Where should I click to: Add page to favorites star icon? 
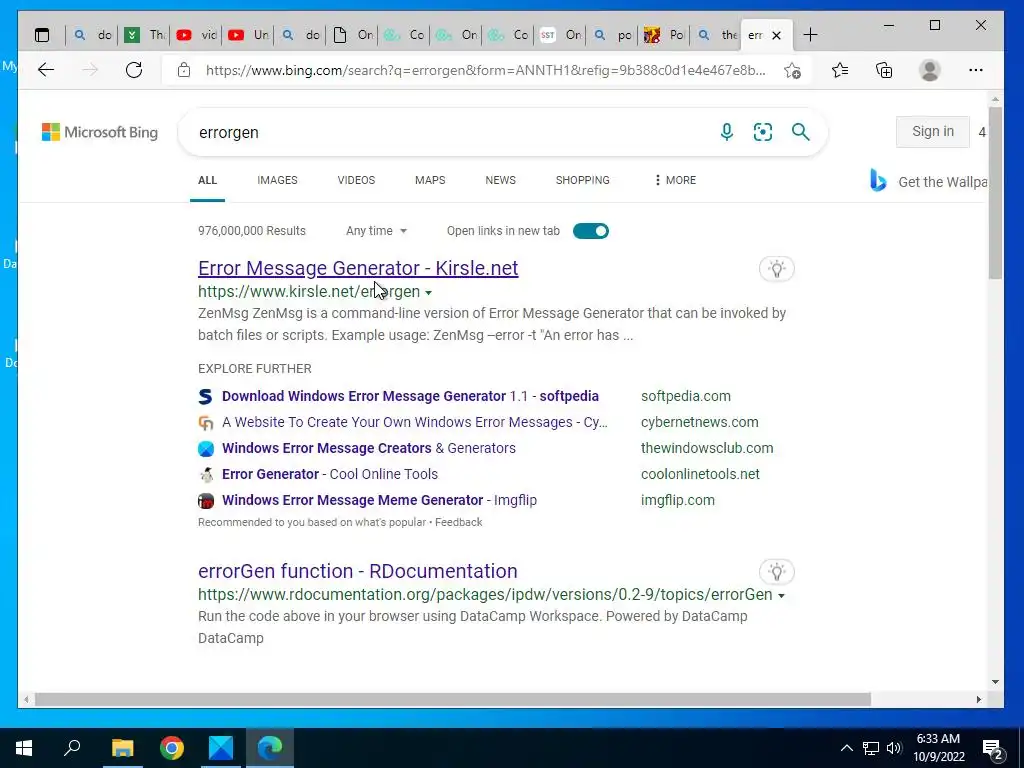coord(792,71)
